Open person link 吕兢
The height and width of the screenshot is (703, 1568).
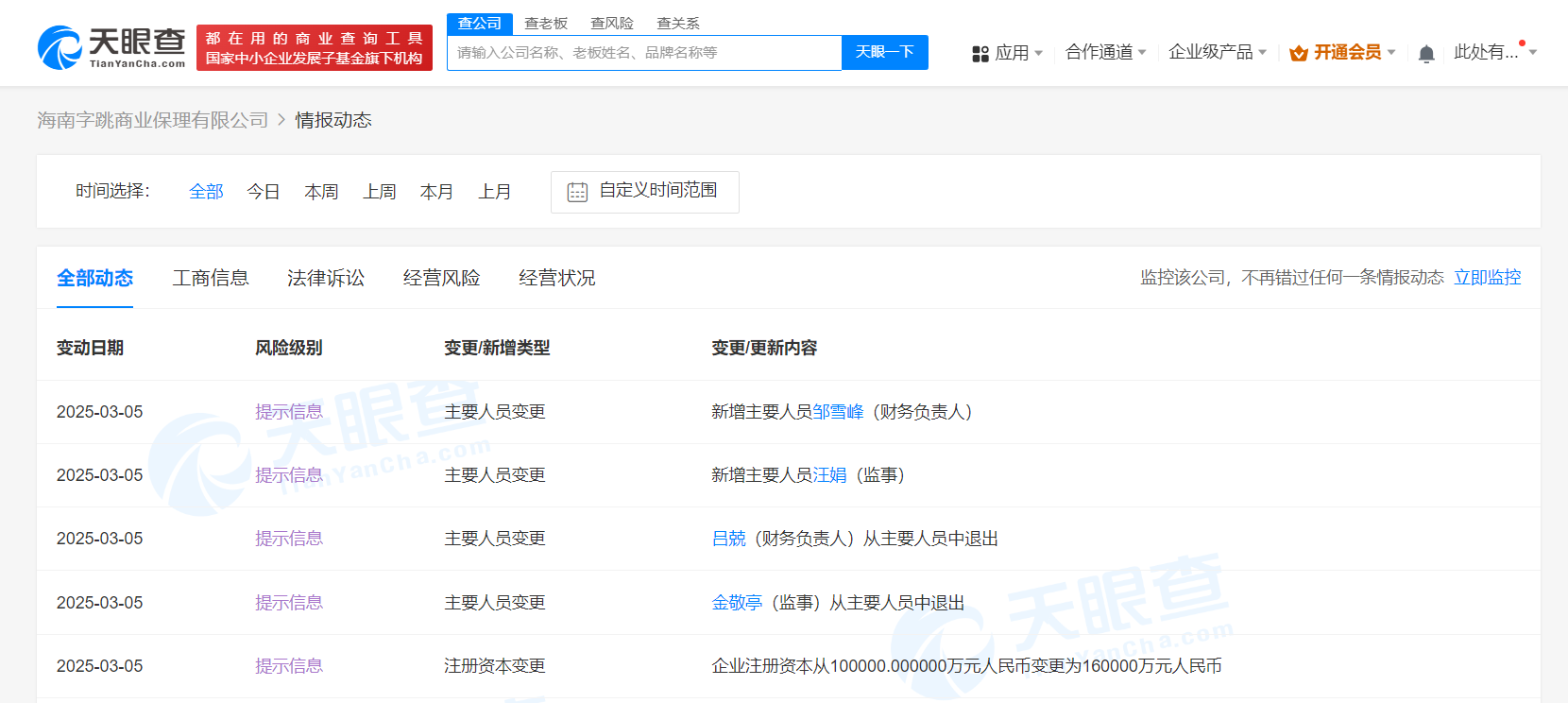729,539
